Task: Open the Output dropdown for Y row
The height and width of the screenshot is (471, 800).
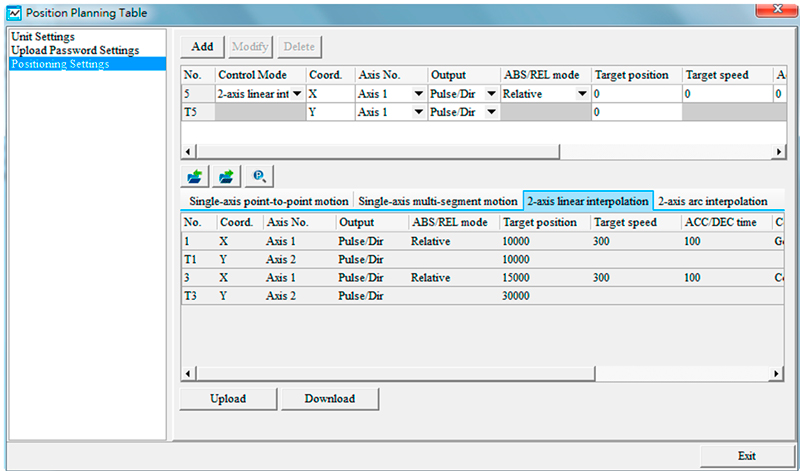Action: (x=490, y=112)
